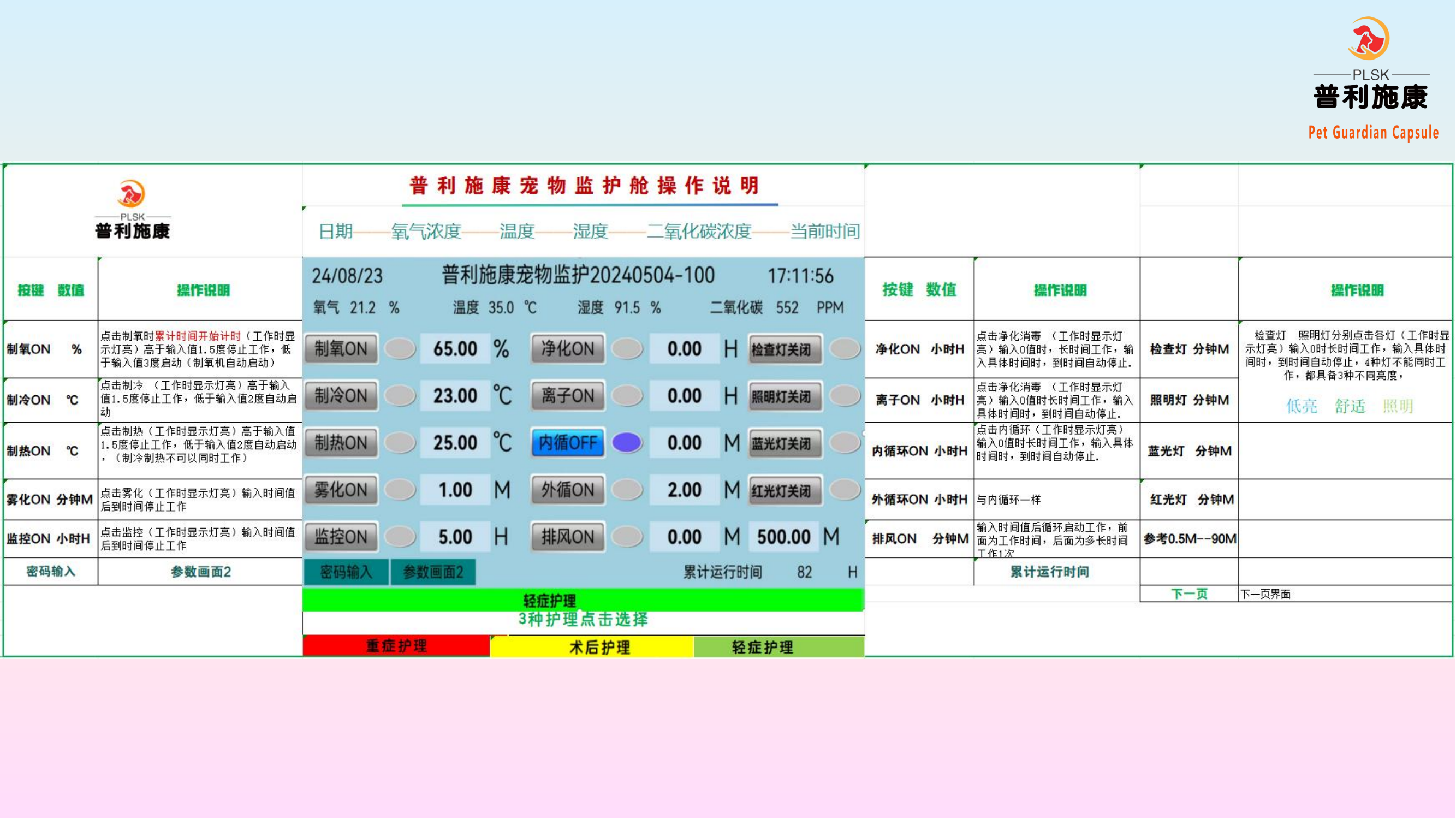The height and width of the screenshot is (819, 1456).
Task: Click the 下一页 next page link
Action: [1188, 594]
